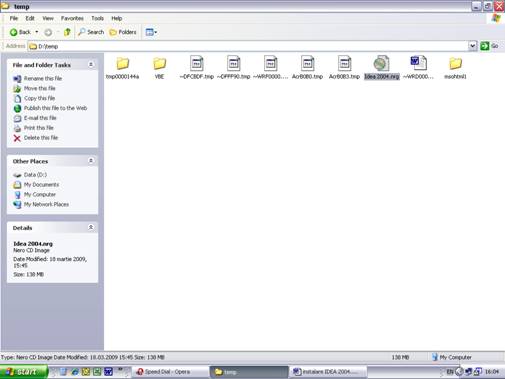Click the green Go button
This screenshot has width=505, height=379.
tap(489, 46)
